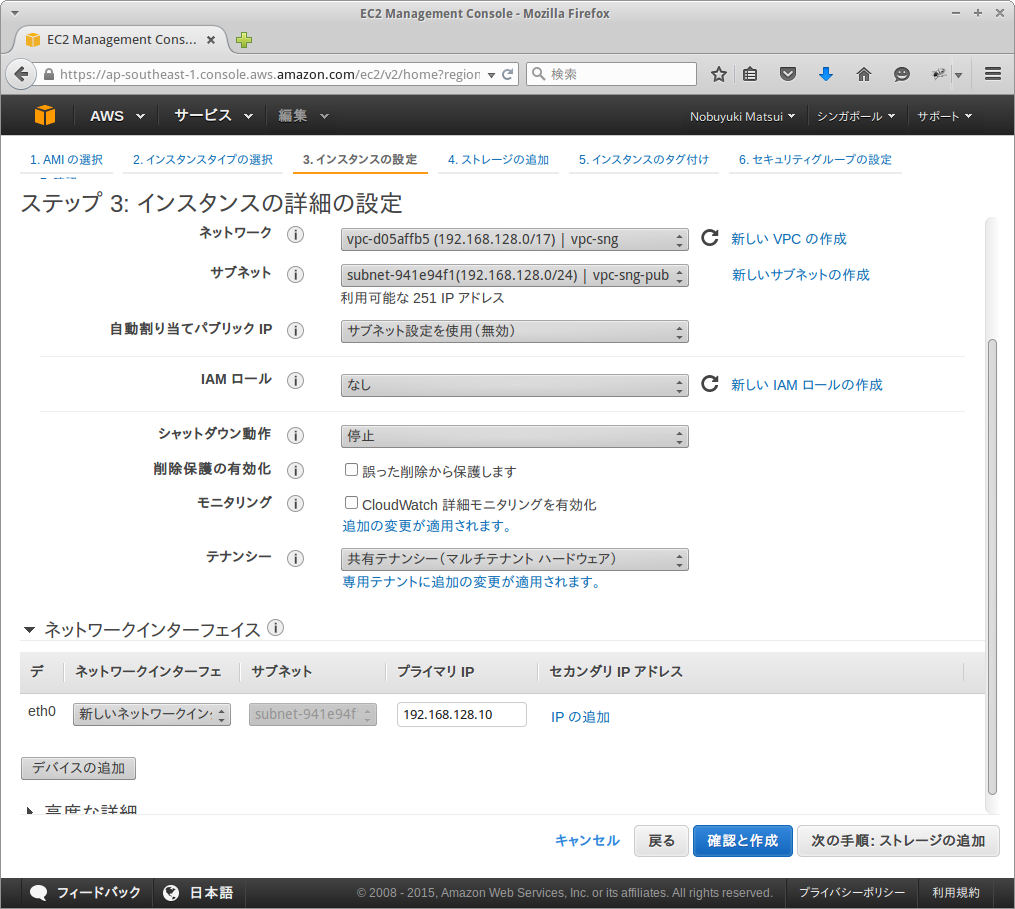Click the info icon for 自動割り当てパブリック IP

[296, 330]
